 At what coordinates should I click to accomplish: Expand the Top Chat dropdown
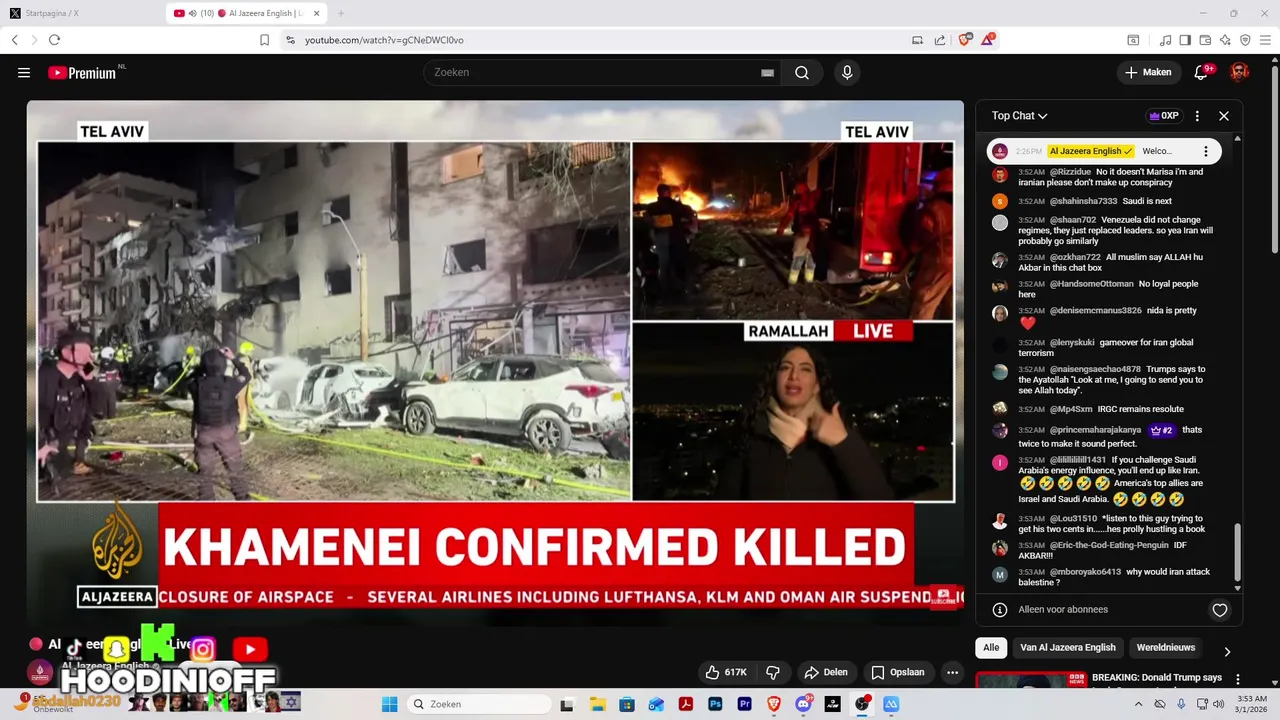click(1019, 116)
